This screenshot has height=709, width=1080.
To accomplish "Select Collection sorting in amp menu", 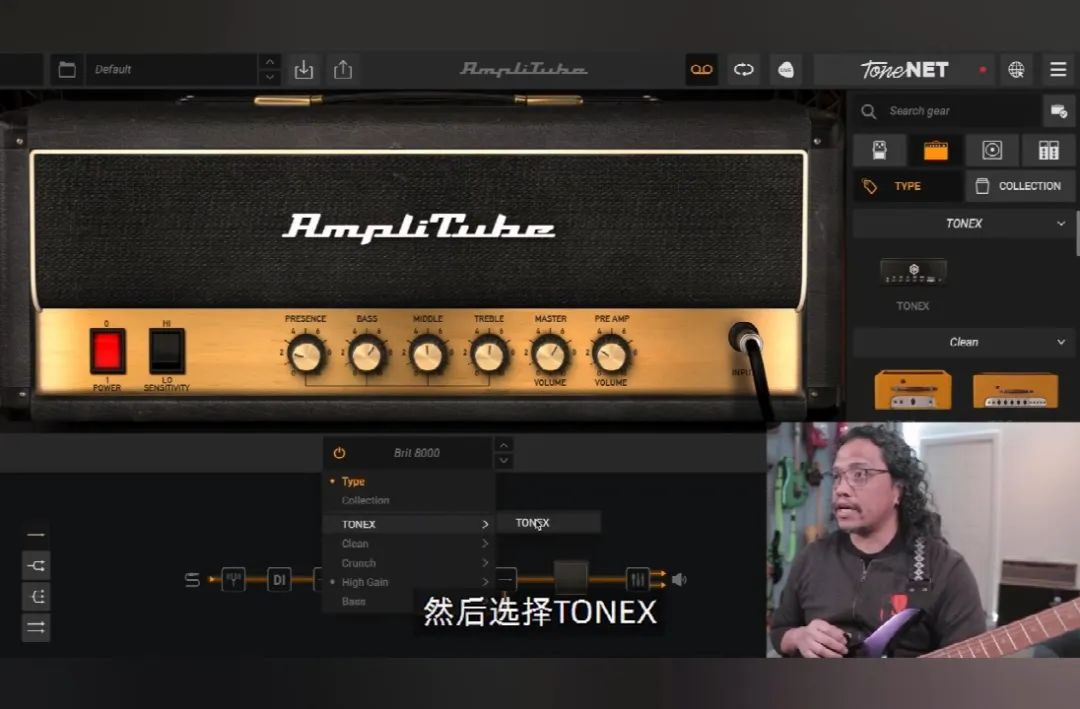I will (365, 500).
